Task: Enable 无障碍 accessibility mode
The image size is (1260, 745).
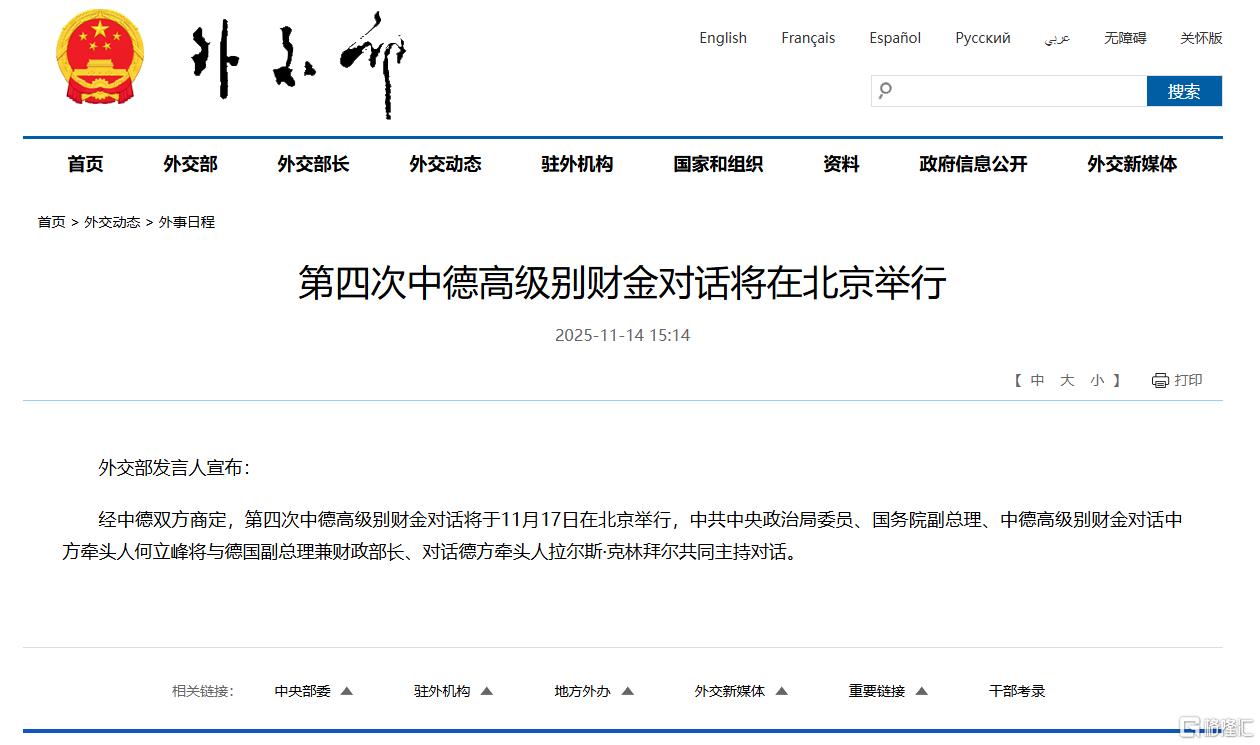Action: click(1125, 38)
